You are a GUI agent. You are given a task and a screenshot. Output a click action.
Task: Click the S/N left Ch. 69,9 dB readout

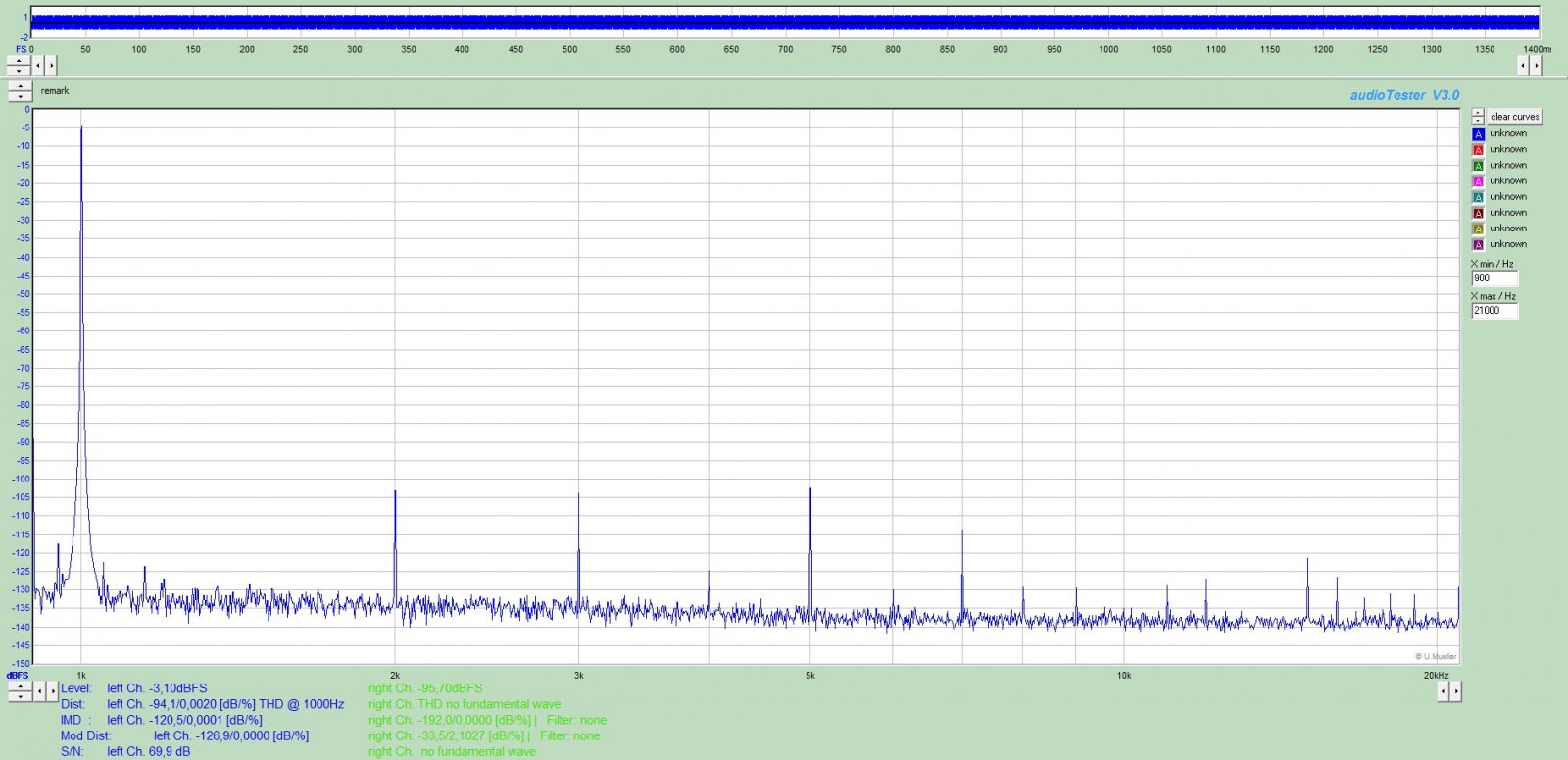(125, 751)
